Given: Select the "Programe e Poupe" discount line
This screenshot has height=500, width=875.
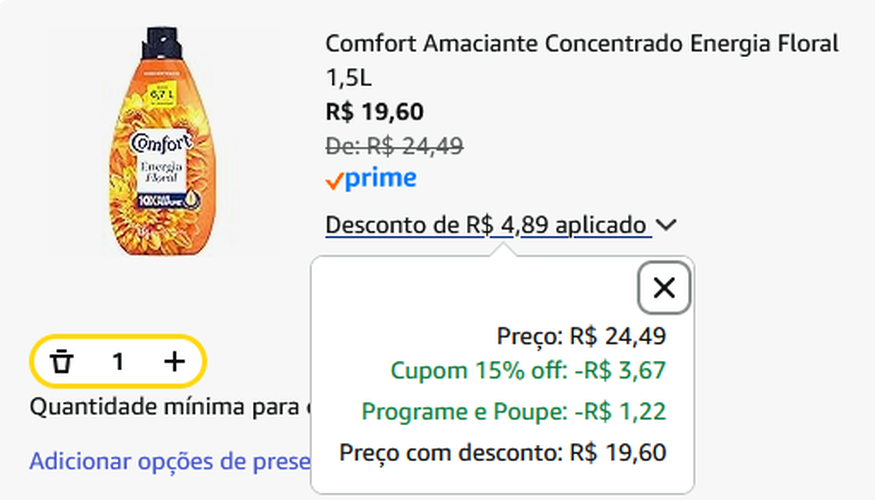Looking at the screenshot, I should click(x=513, y=412).
